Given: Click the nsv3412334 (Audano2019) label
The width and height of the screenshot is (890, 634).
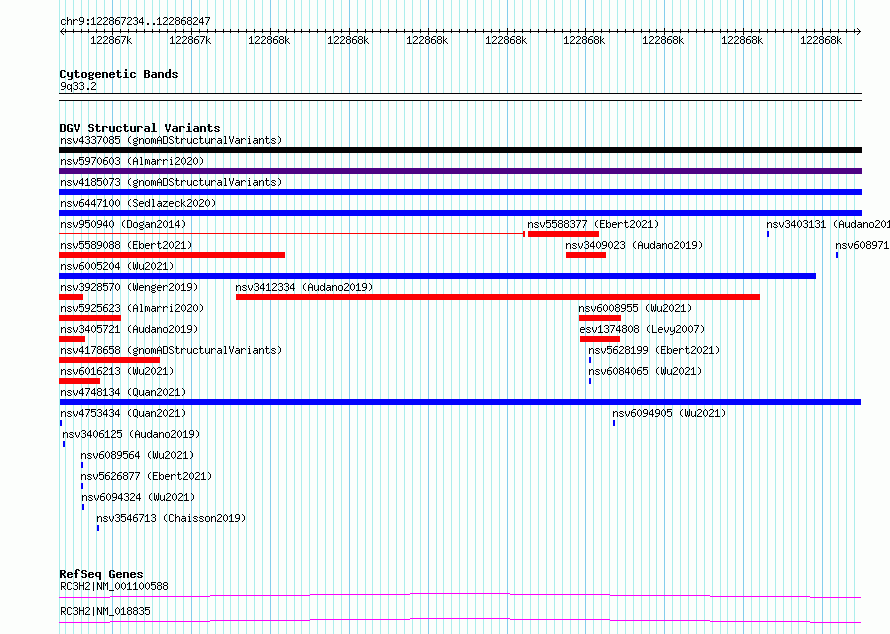Looking at the screenshot, I should pos(304,287).
